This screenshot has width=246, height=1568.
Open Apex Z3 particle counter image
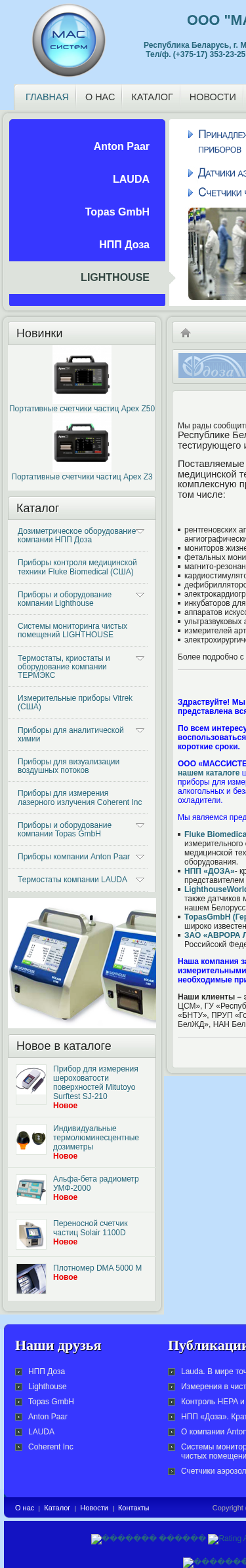tap(82, 443)
